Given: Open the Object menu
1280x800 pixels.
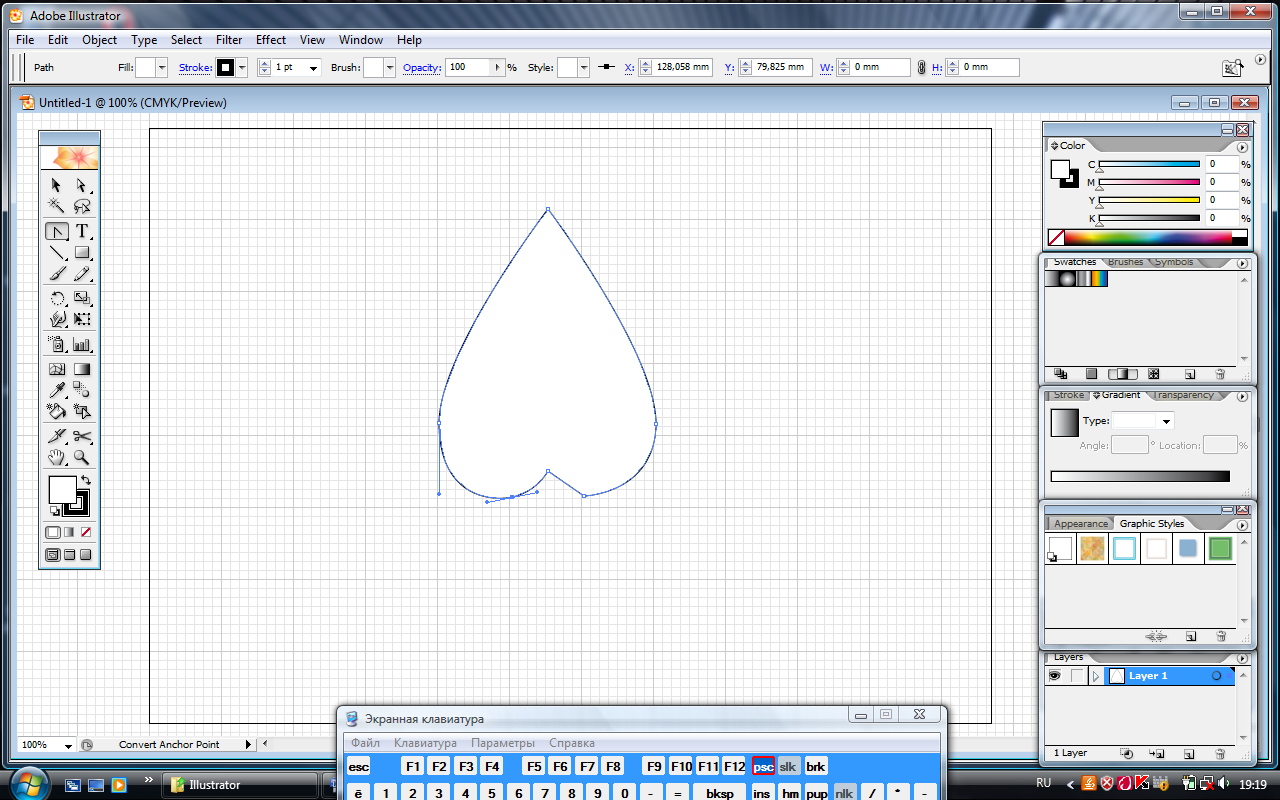Looking at the screenshot, I should pos(100,40).
